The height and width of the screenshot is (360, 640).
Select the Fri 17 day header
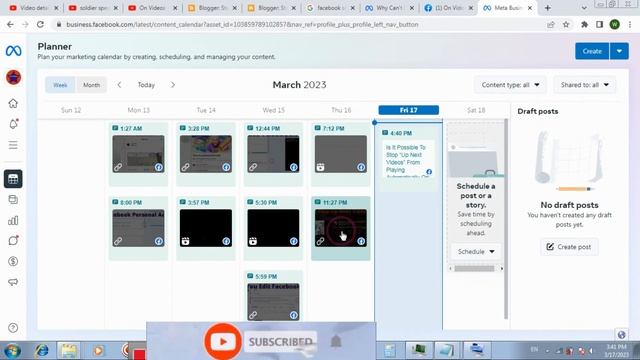pos(409,110)
